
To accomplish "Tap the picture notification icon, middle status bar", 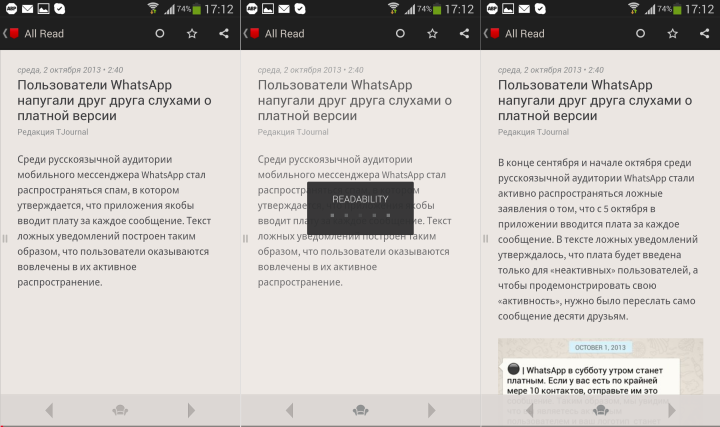I will tap(268, 9).
